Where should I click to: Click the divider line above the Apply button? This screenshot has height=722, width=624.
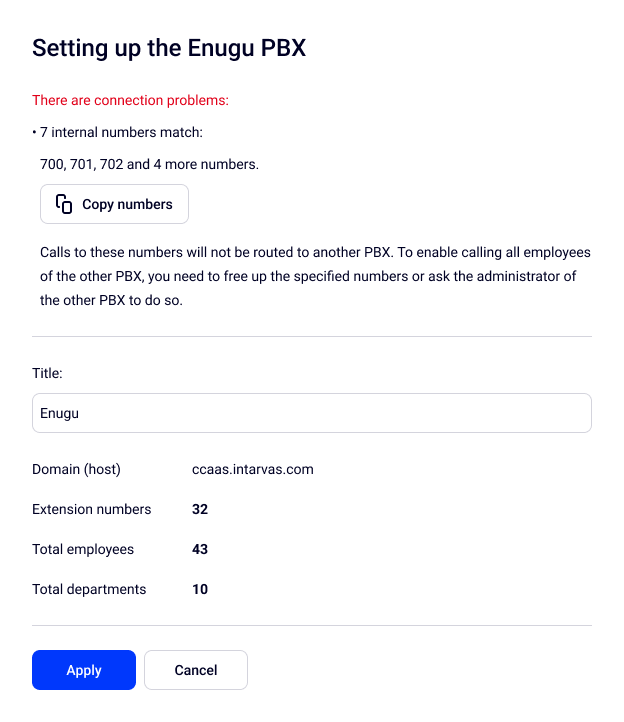tap(312, 626)
